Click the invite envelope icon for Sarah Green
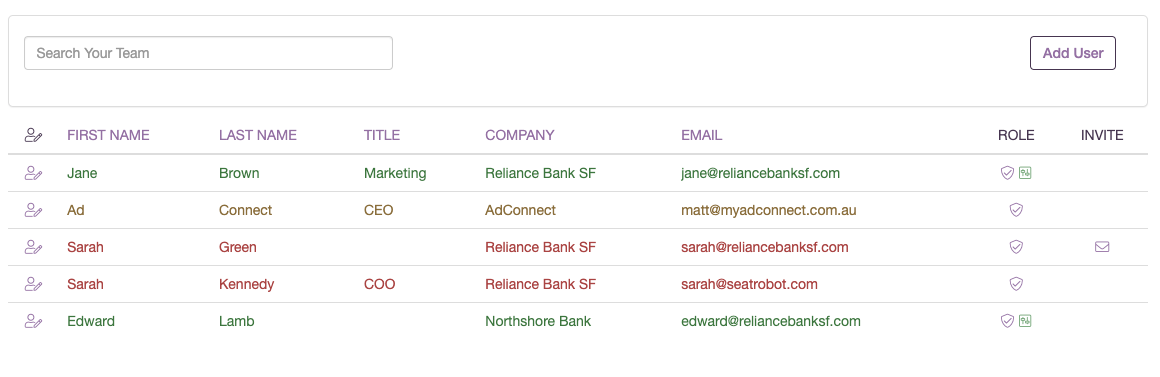 click(1102, 247)
